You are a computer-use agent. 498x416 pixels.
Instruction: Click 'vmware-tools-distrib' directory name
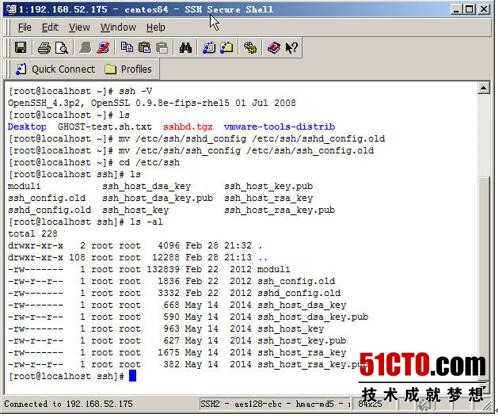click(280, 127)
